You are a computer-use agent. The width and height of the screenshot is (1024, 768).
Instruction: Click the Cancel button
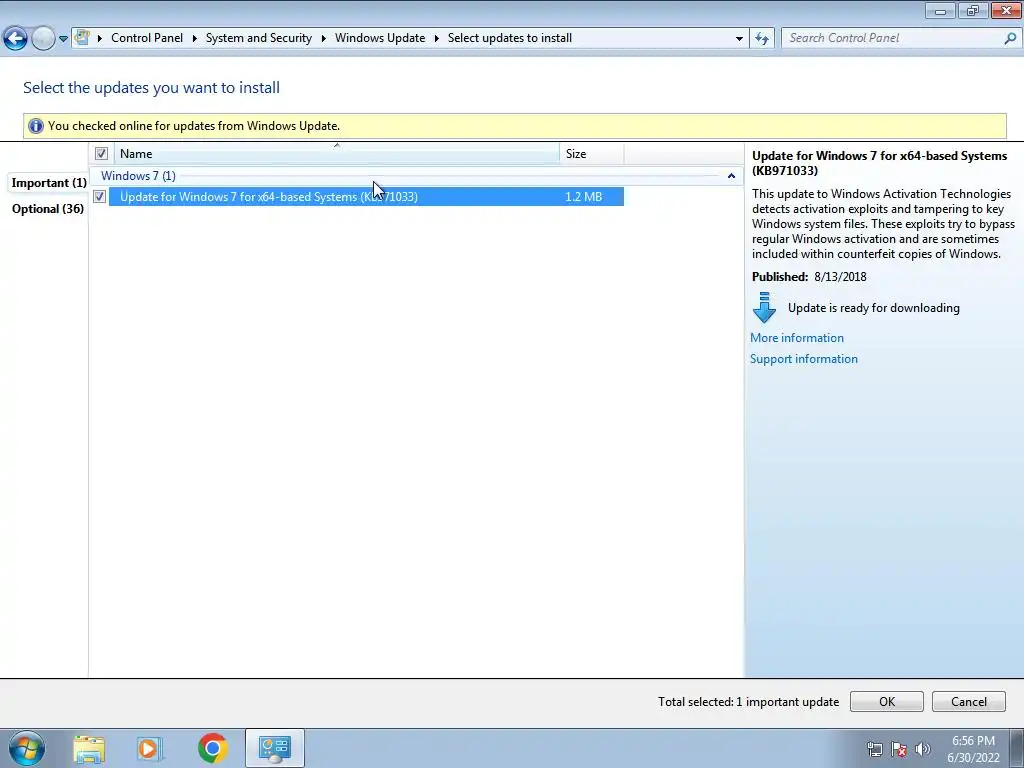click(968, 701)
